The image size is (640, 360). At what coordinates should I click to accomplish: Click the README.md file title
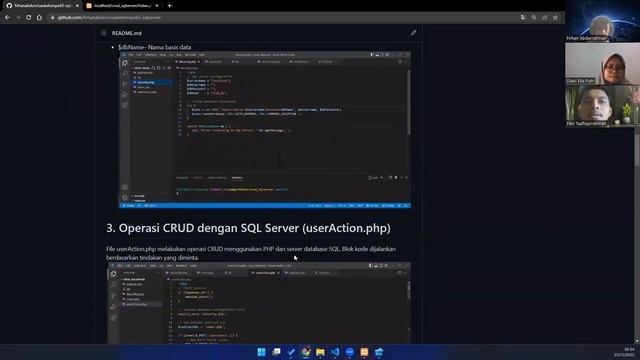tap(127, 33)
